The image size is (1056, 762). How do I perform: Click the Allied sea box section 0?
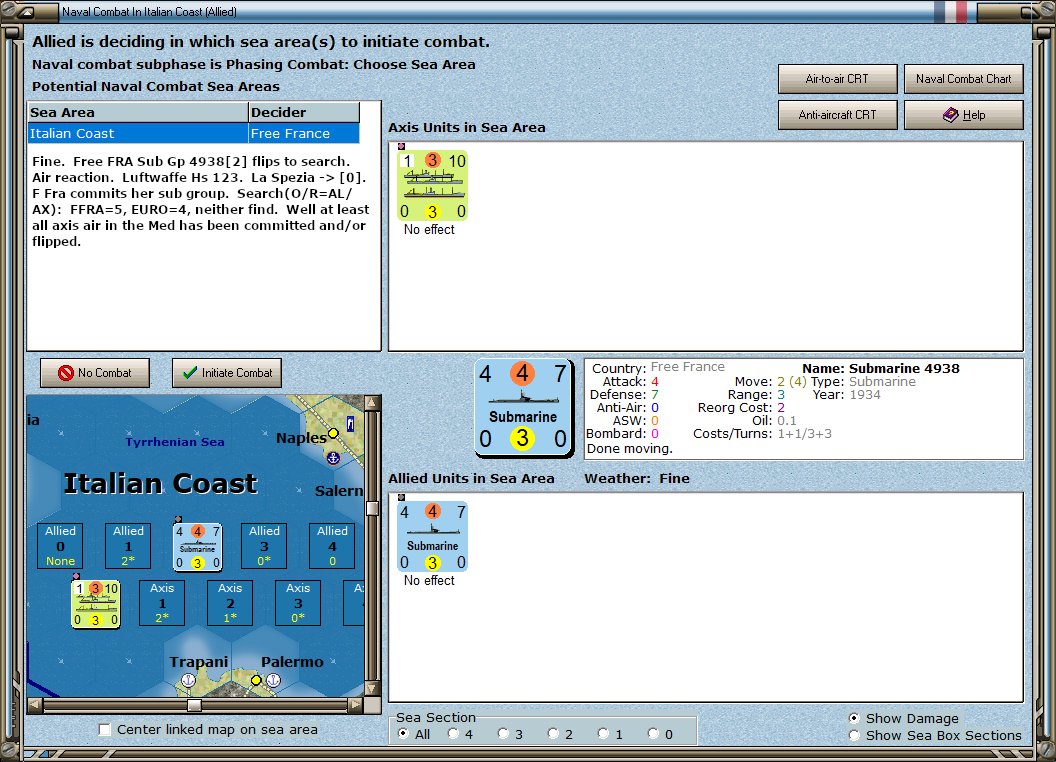click(x=61, y=546)
